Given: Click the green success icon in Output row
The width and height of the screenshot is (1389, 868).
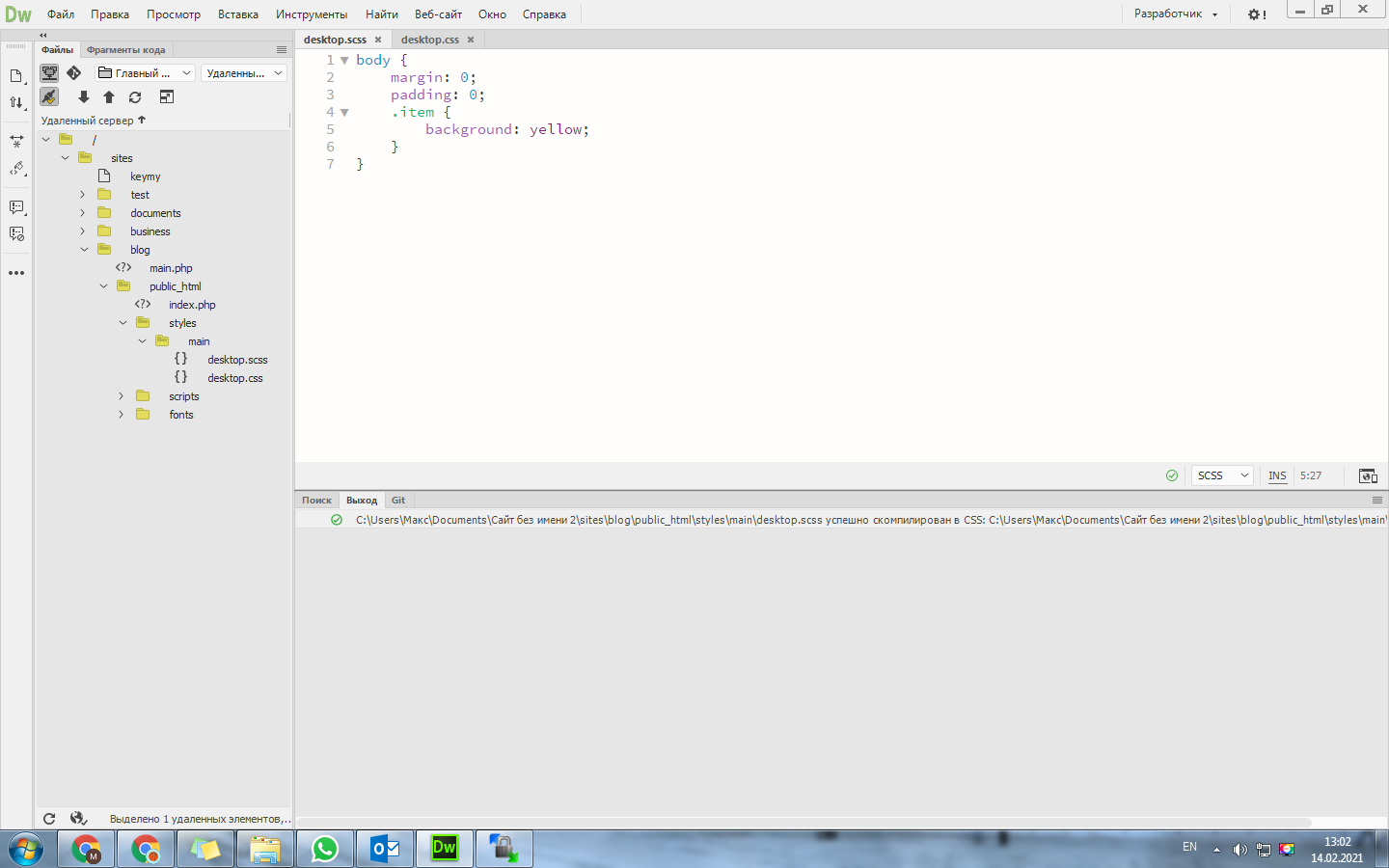Looking at the screenshot, I should [x=337, y=520].
